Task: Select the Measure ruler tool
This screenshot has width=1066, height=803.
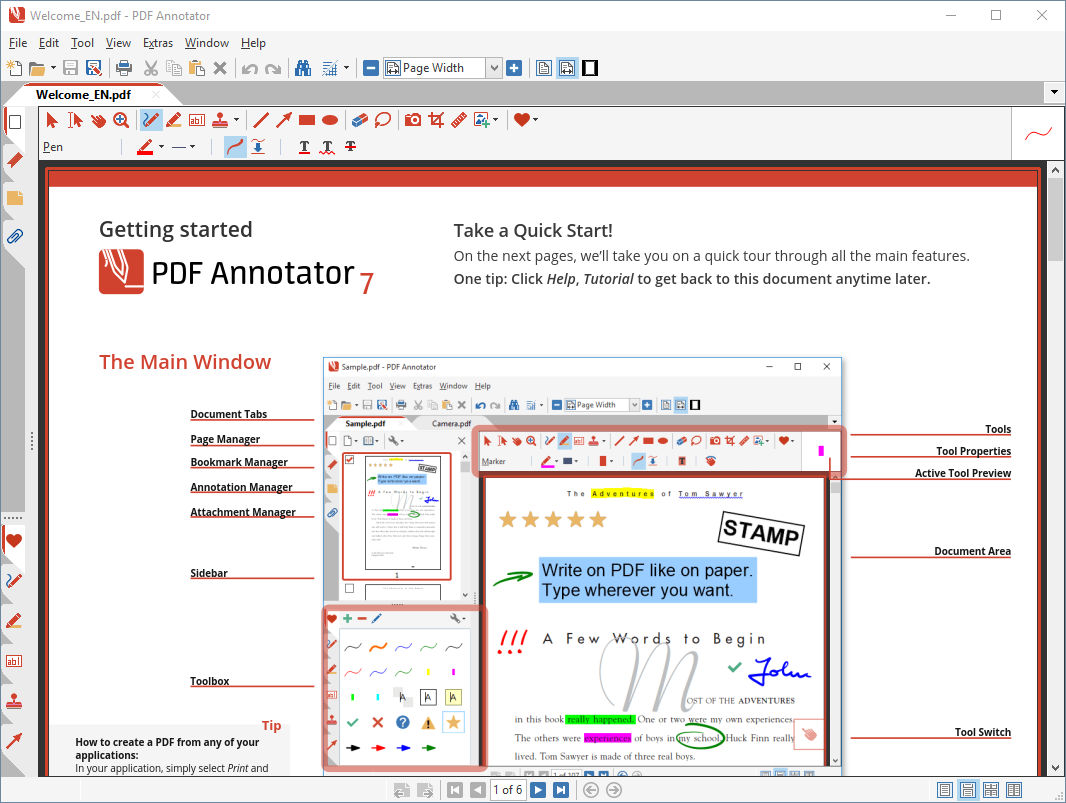Action: pos(459,120)
